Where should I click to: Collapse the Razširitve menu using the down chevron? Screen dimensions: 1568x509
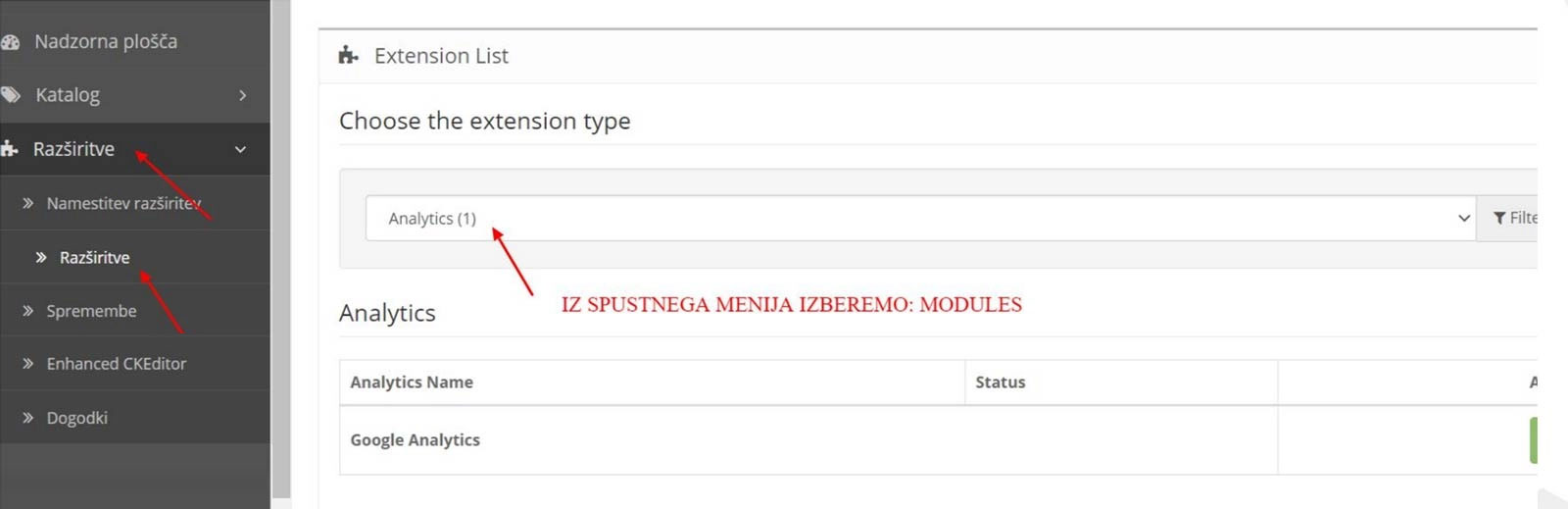(x=240, y=149)
